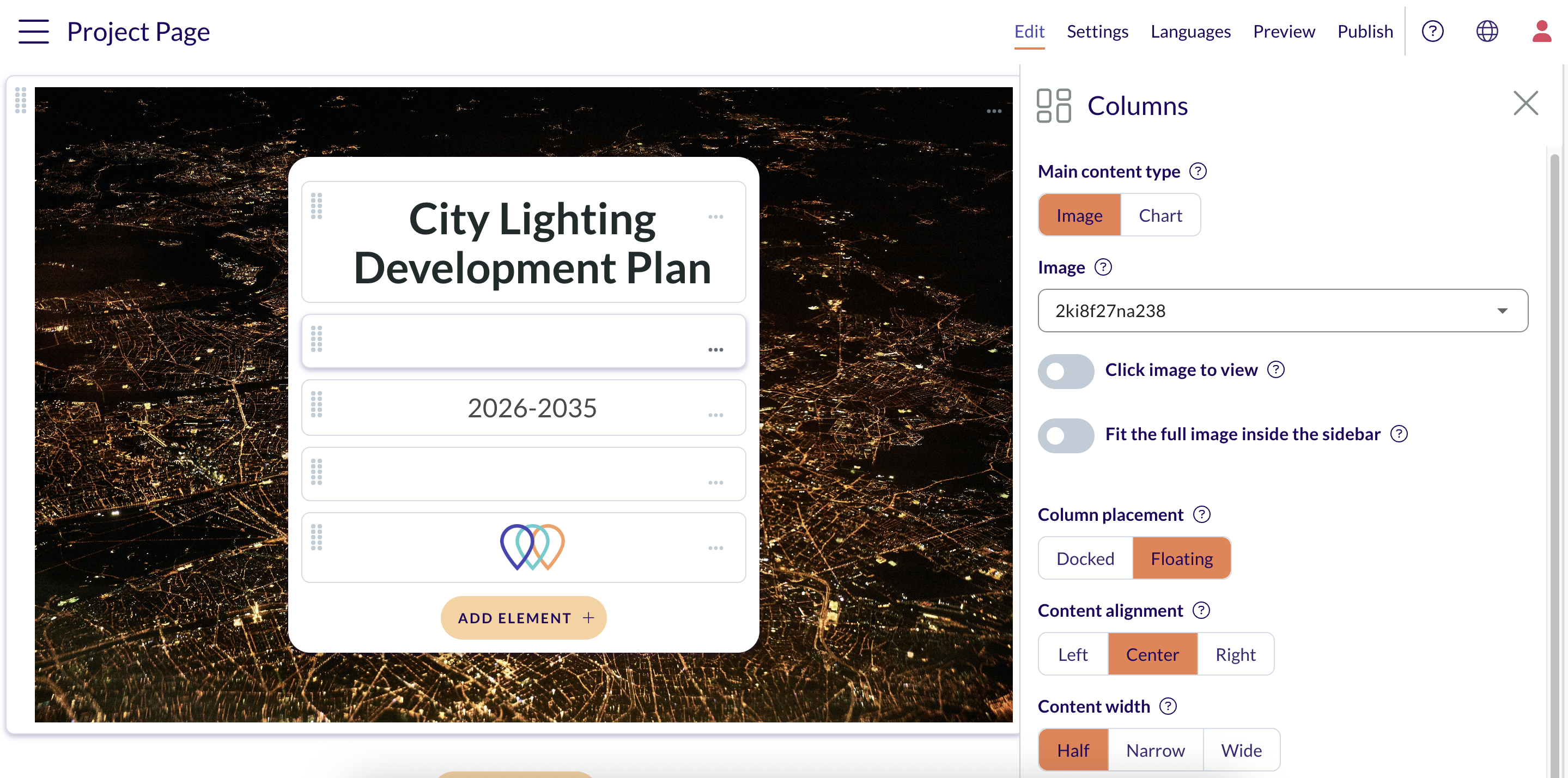The width and height of the screenshot is (1568, 778).
Task: Open the hamburger navigation menu
Action: click(33, 31)
